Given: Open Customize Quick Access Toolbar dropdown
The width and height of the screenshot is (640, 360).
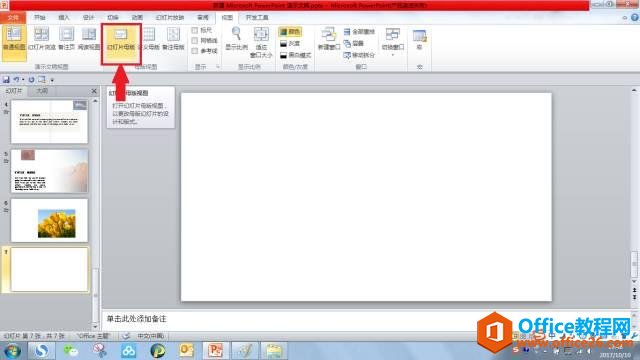Looking at the screenshot, I should 52,80.
